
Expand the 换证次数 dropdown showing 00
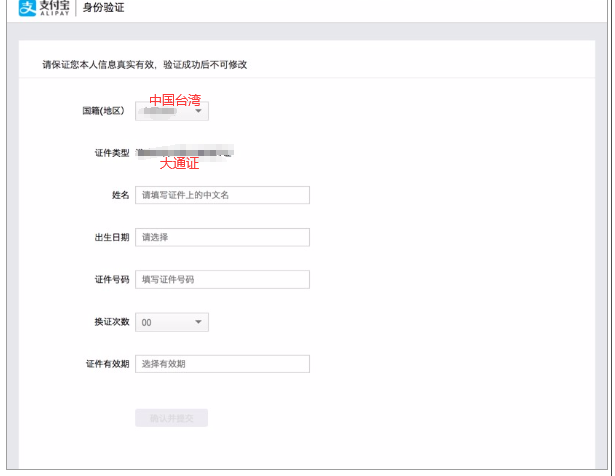172,322
